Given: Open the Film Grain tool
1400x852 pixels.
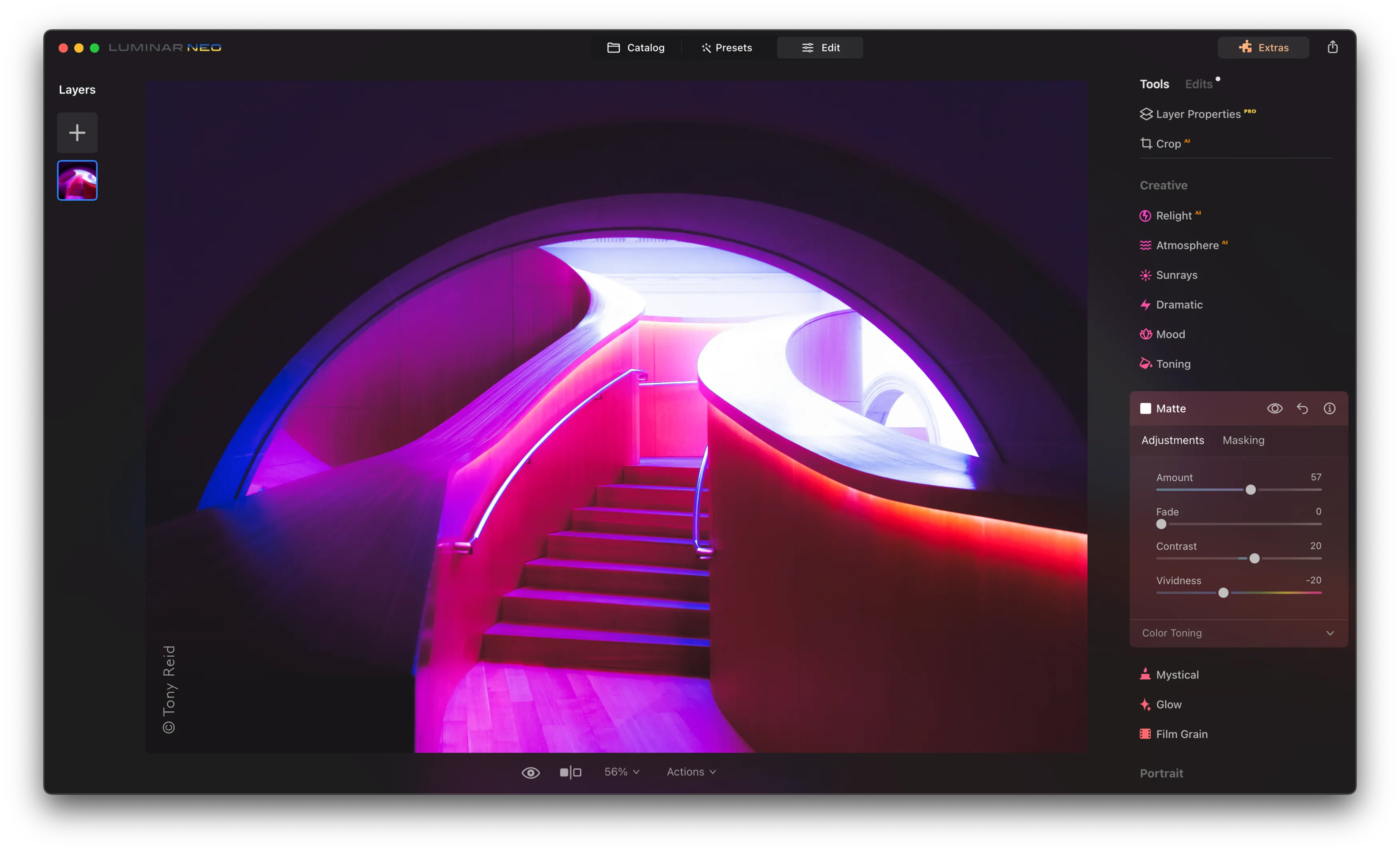Looking at the screenshot, I should click(x=1181, y=734).
